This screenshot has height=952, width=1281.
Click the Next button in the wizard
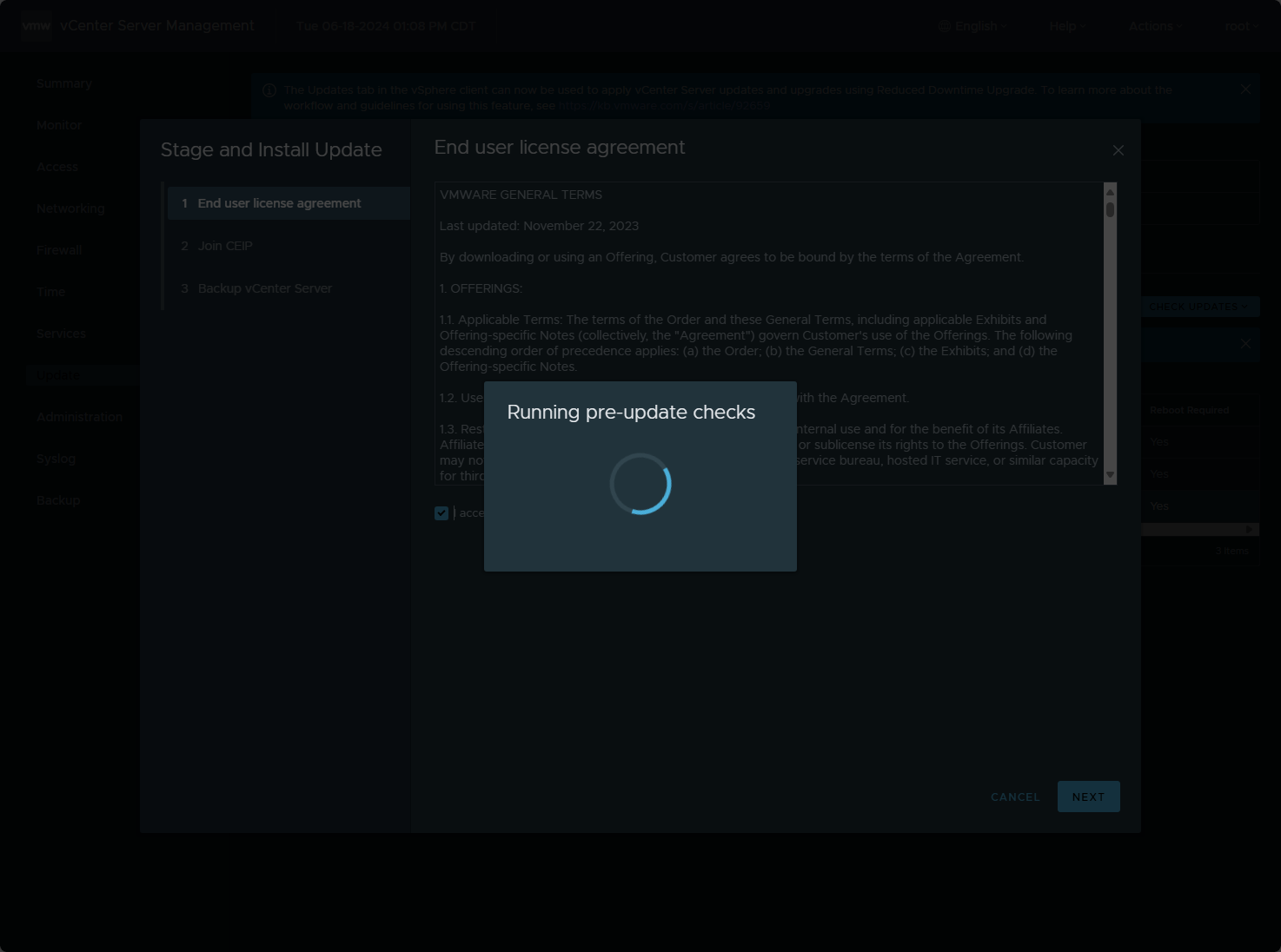(1088, 797)
